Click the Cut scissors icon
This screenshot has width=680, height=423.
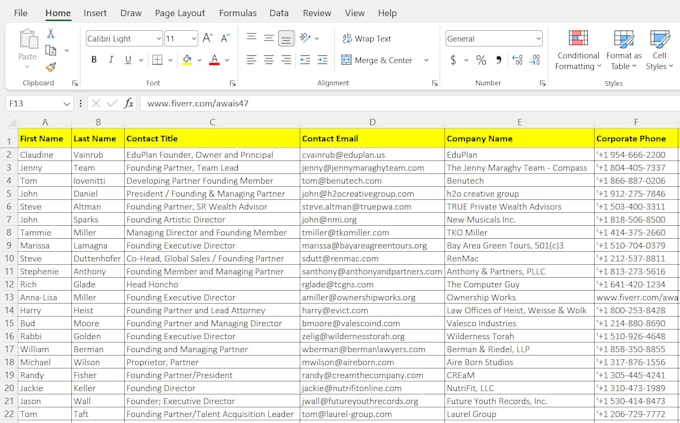tap(51, 33)
